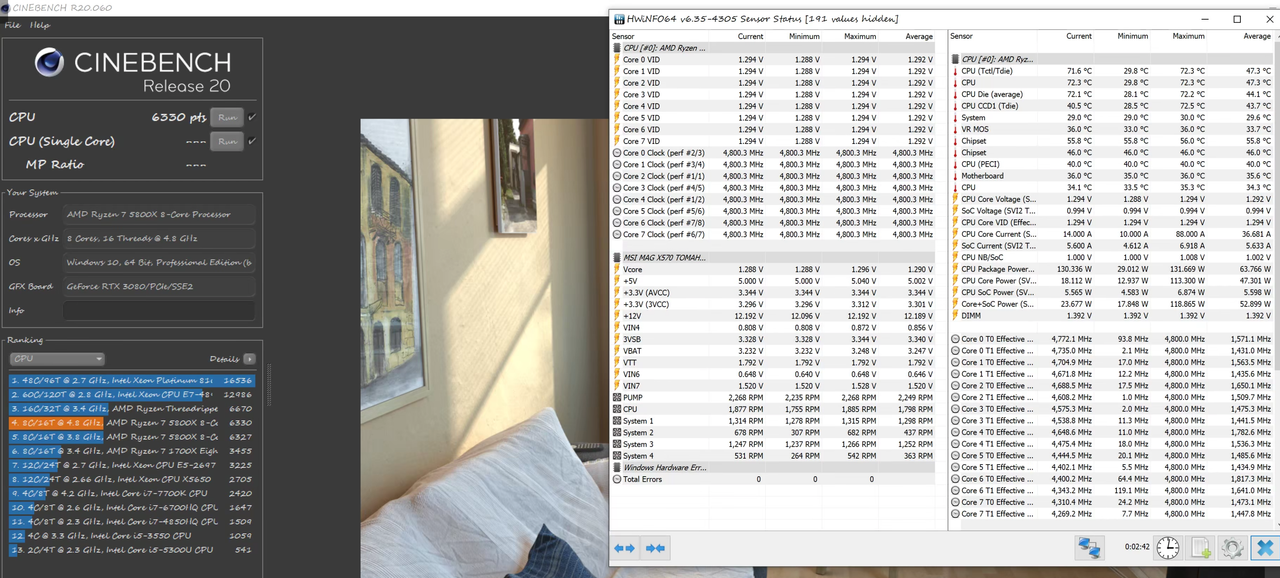
Task: Run the CPU multi-core benchmark
Action: pos(227,117)
